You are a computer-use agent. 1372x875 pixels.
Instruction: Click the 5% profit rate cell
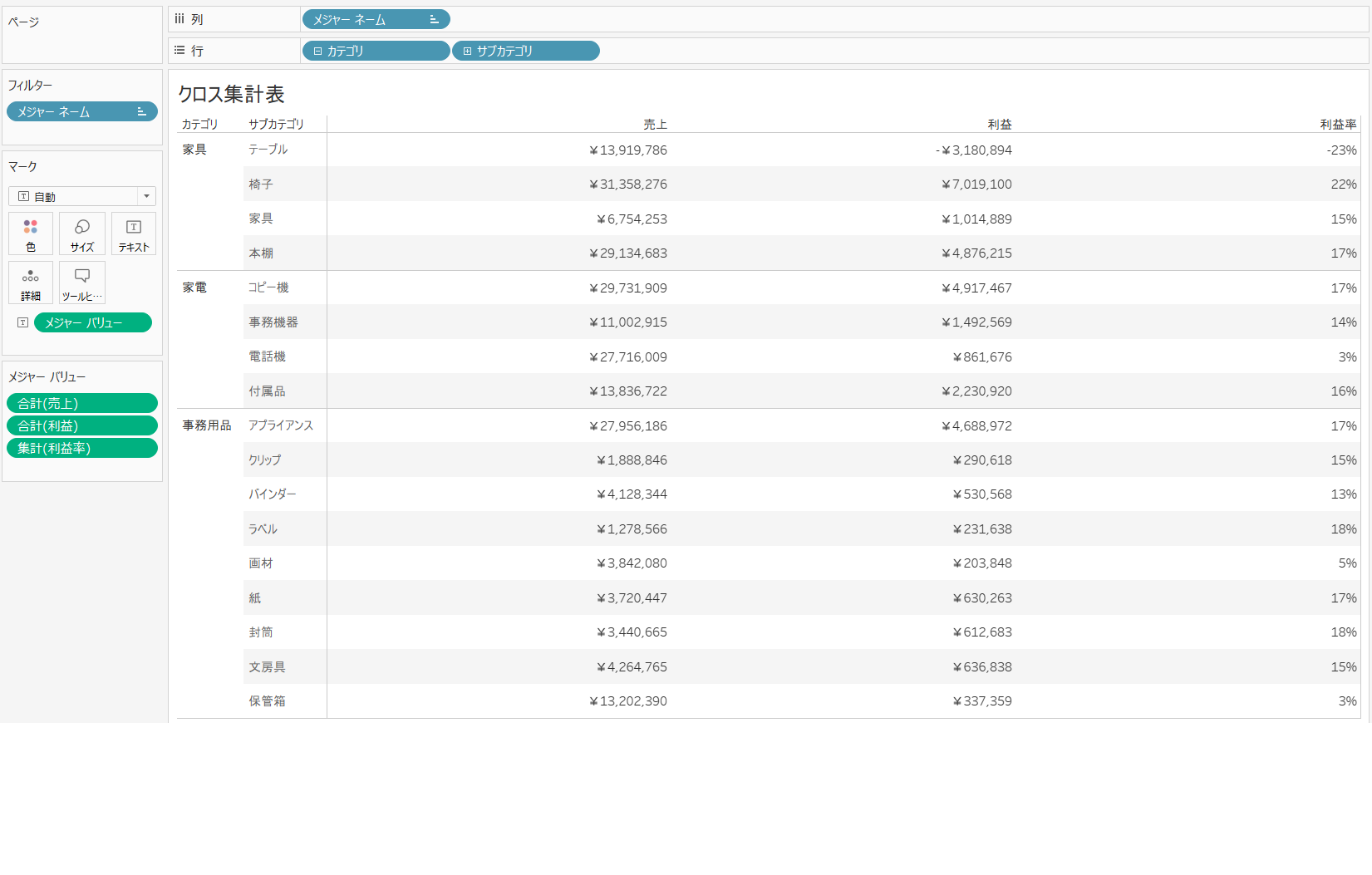1347,563
